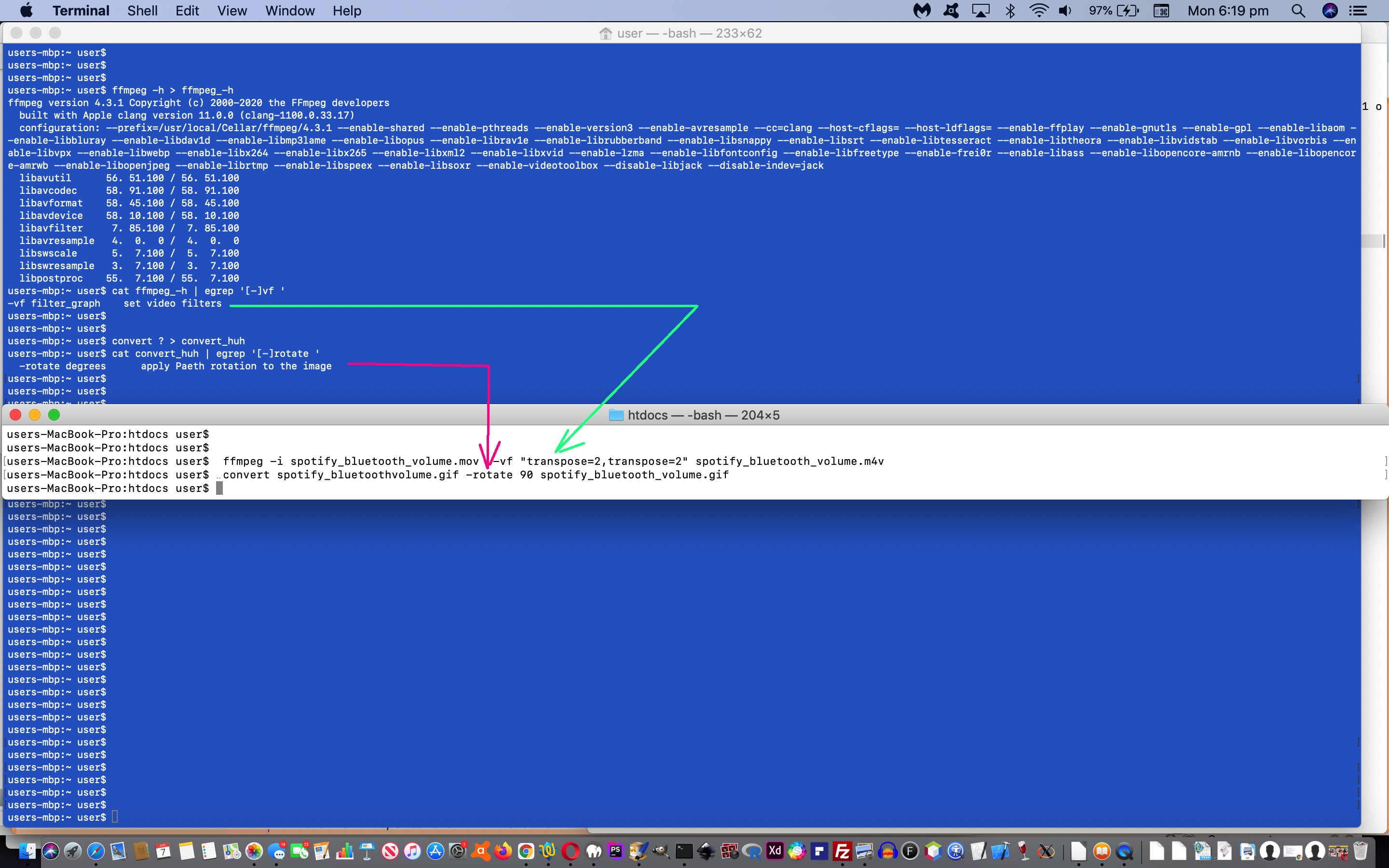Click the last prompt in the blue user terminal
Viewport: 1389px width, 868px height.
[x=57, y=817]
